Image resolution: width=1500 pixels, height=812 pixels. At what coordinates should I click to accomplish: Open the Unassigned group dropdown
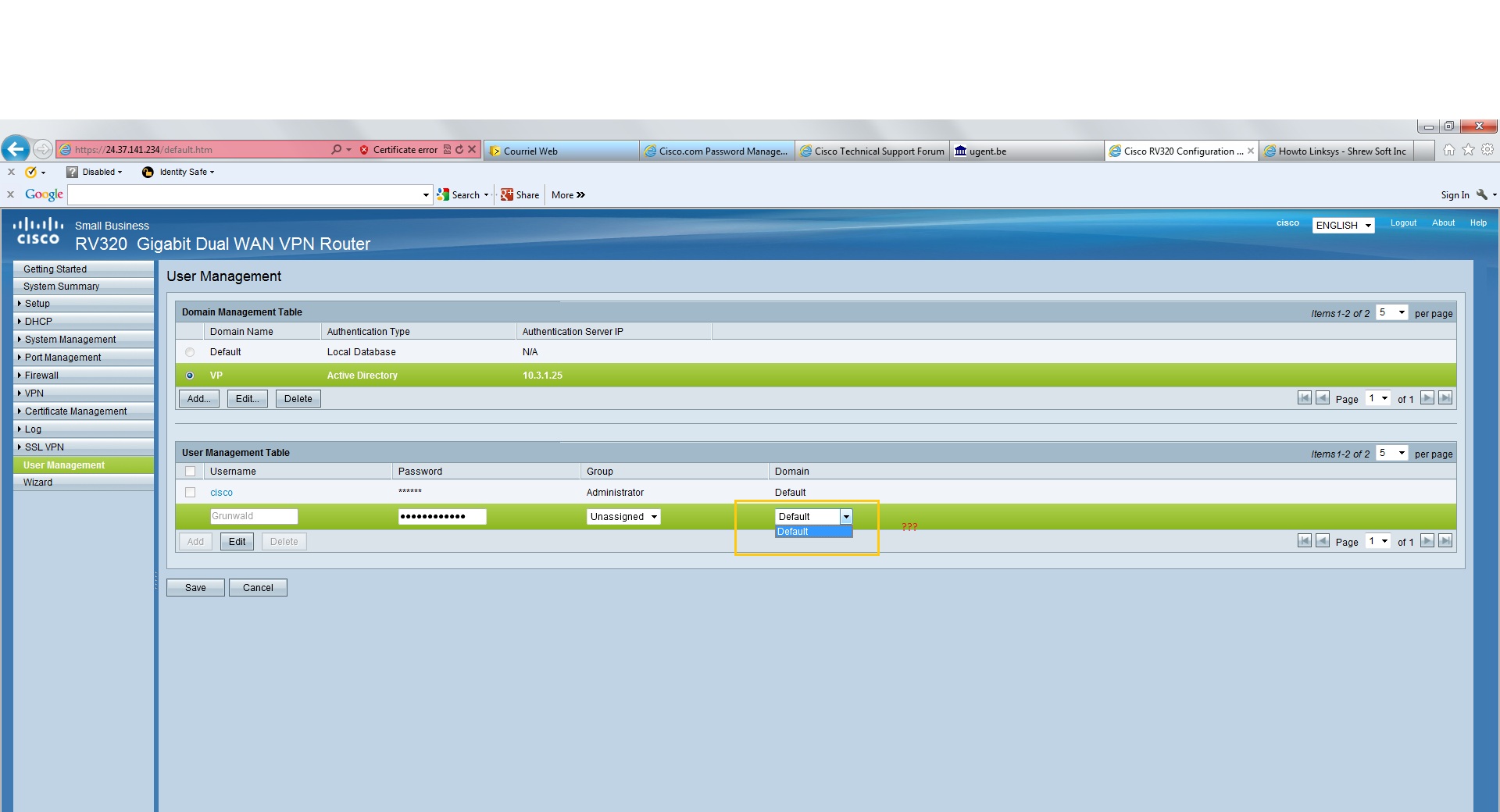[623, 517]
